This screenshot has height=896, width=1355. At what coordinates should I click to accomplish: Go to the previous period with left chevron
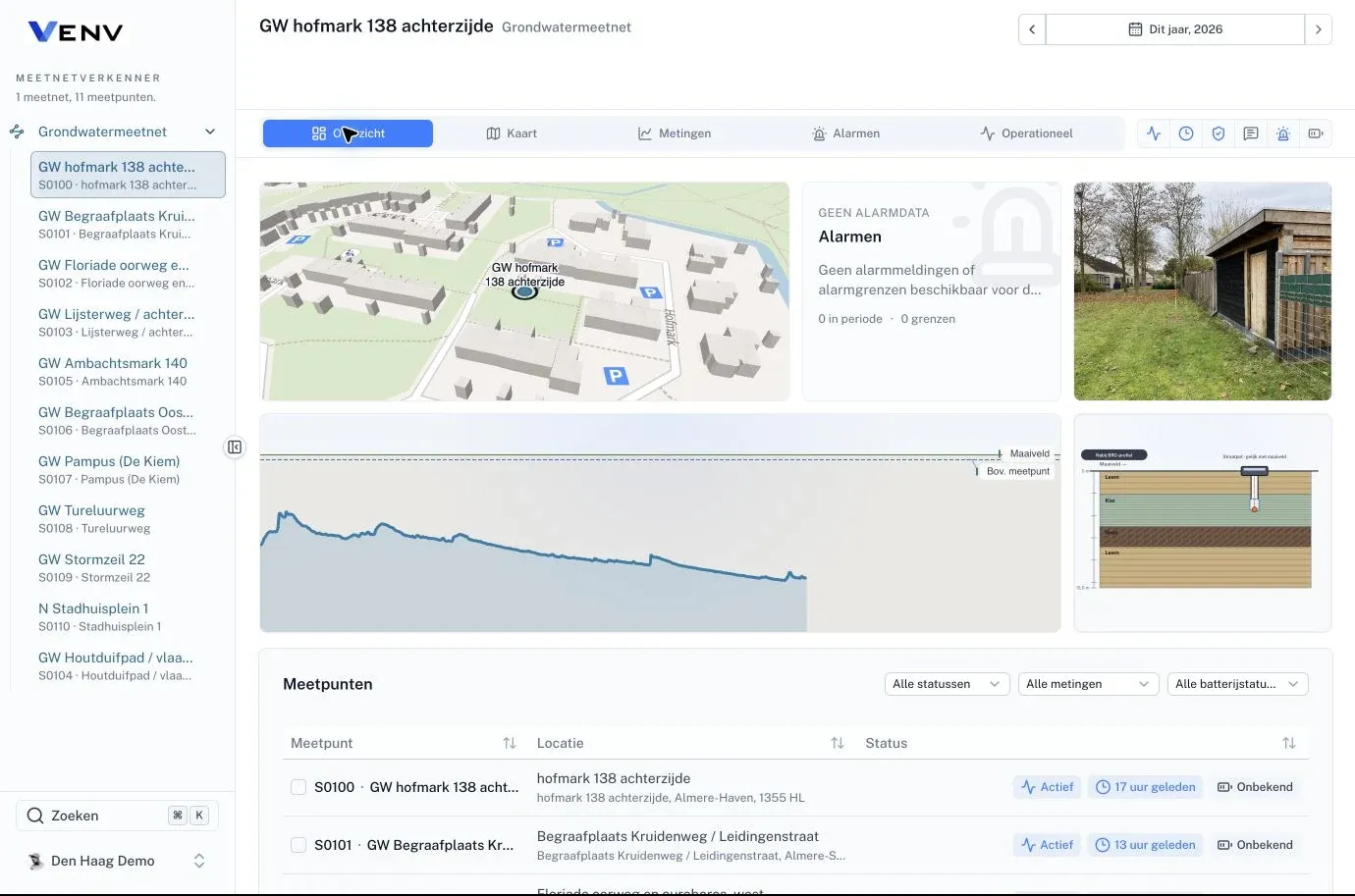click(1032, 29)
